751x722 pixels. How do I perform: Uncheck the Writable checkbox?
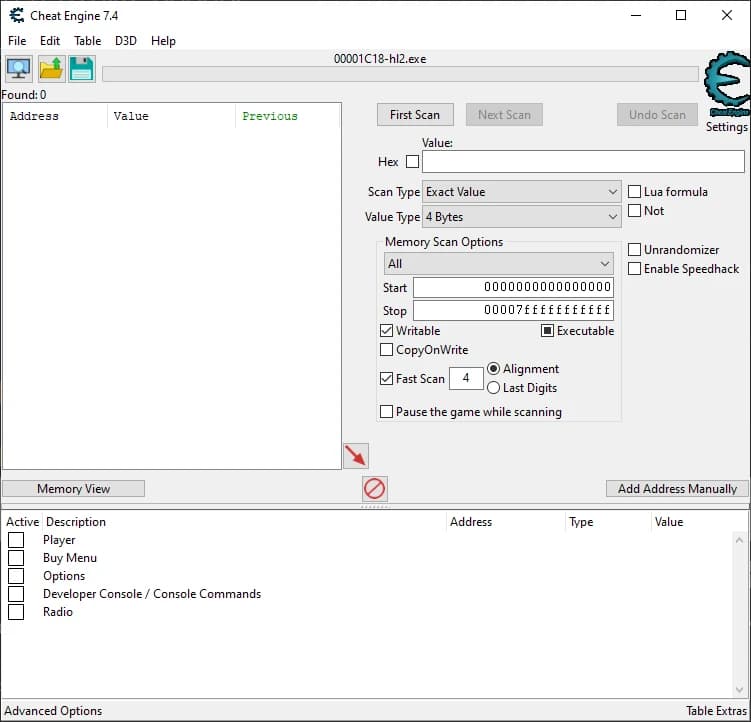pyautogui.click(x=387, y=331)
